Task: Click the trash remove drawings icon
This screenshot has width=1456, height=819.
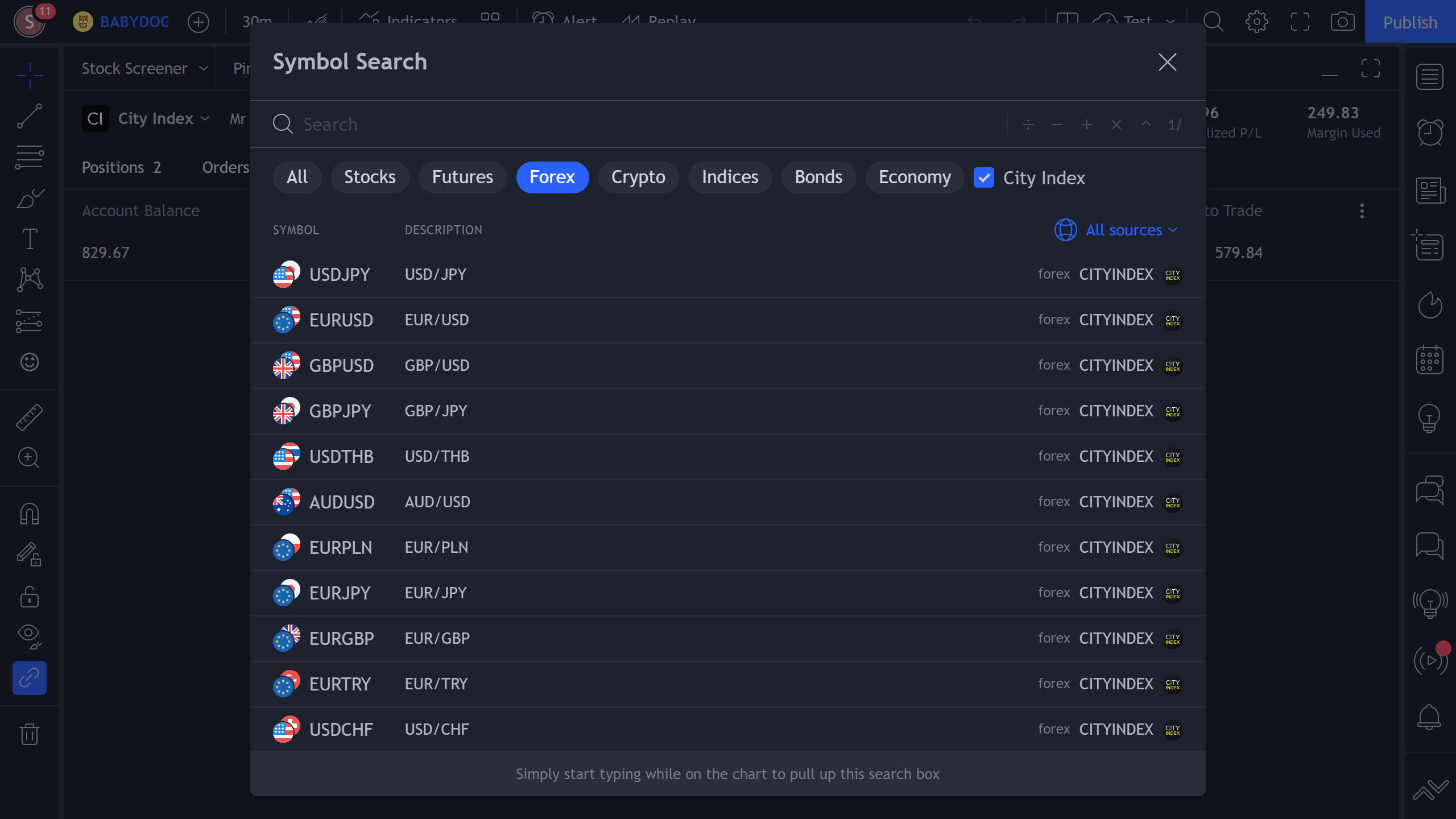Action: 29,734
